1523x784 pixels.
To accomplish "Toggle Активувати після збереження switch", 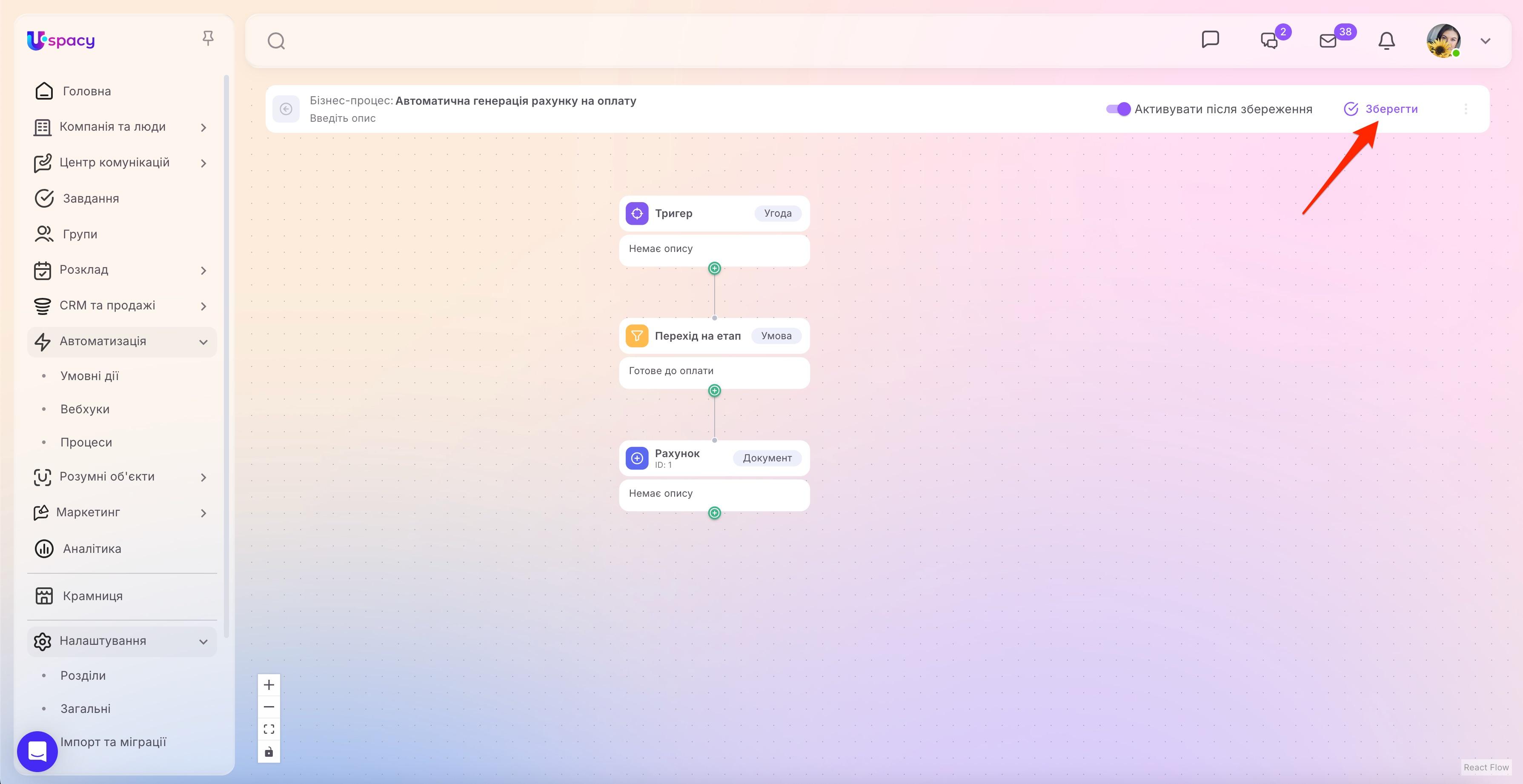I will tap(1118, 109).
